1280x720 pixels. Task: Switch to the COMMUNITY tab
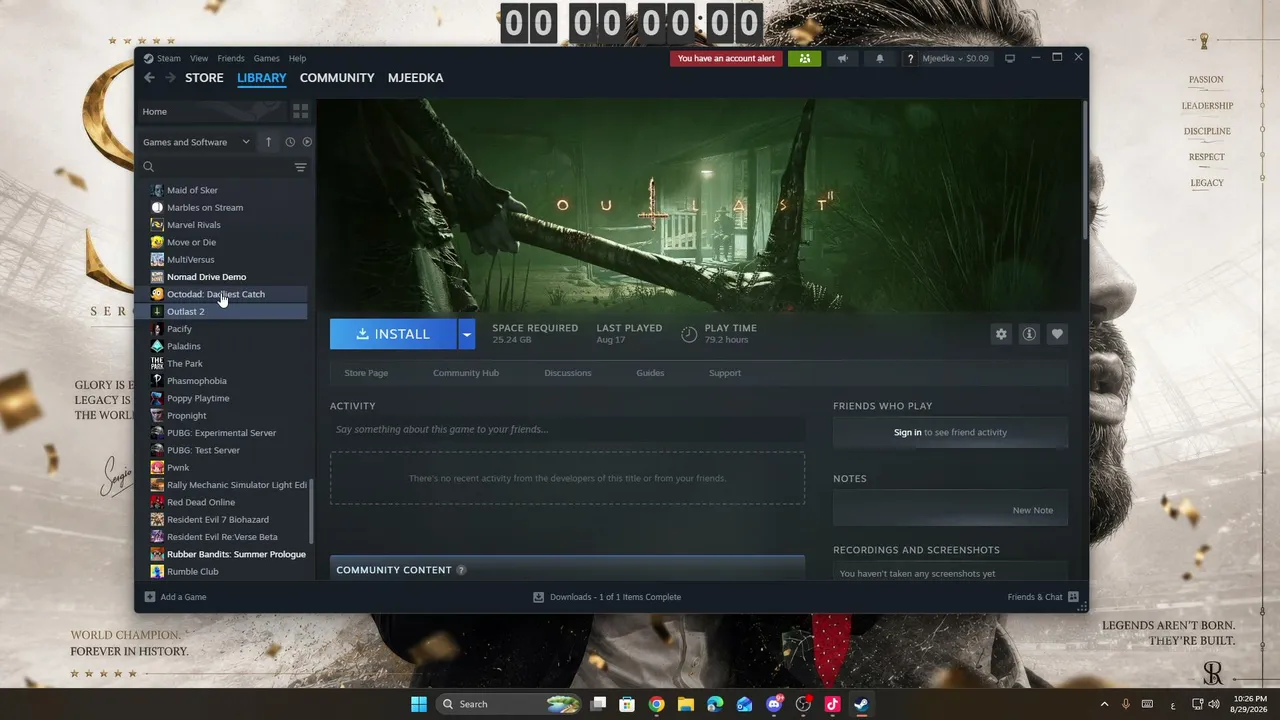[x=337, y=78]
